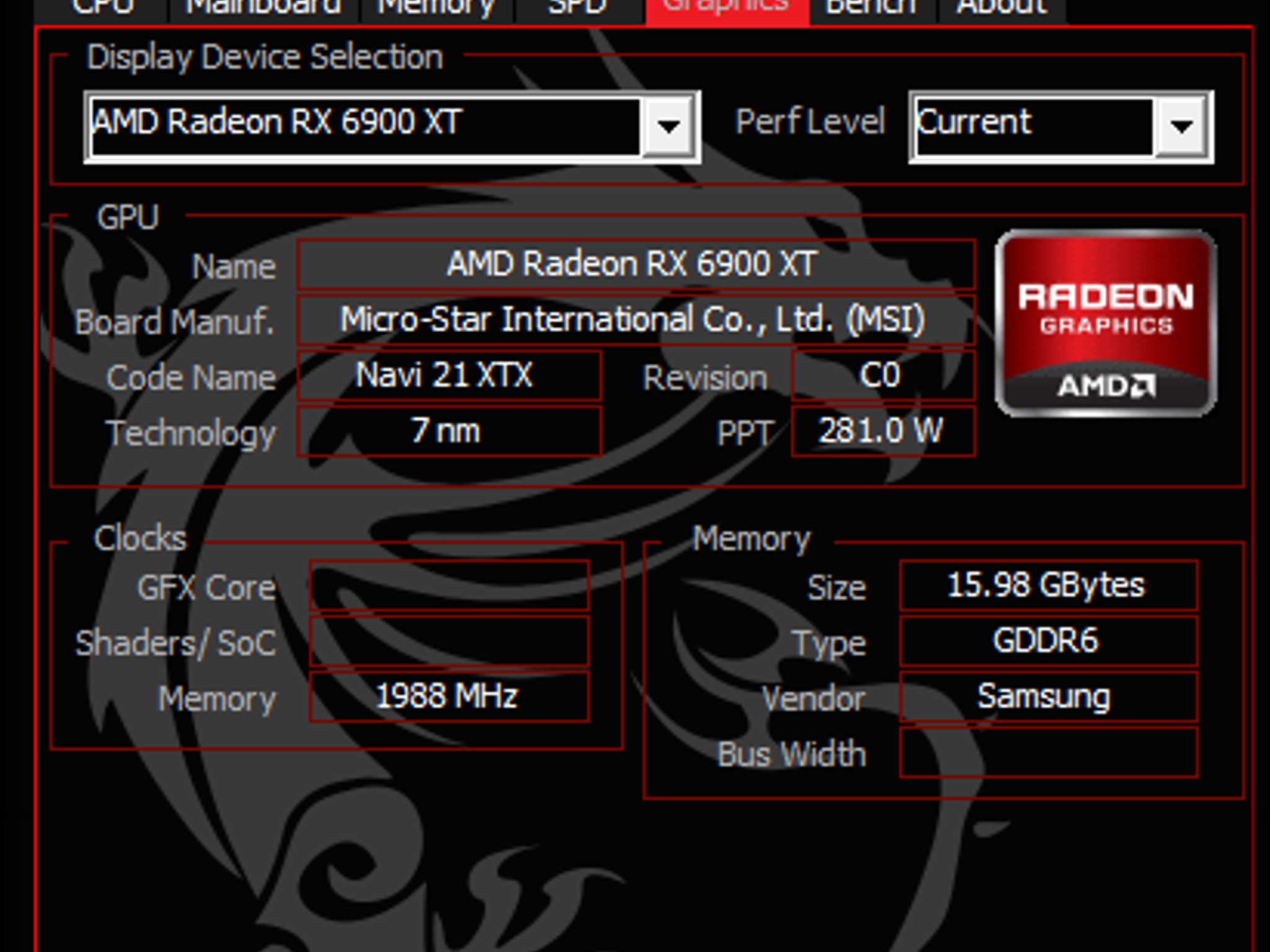Click the Vendor label in Memory group

[x=813, y=699]
